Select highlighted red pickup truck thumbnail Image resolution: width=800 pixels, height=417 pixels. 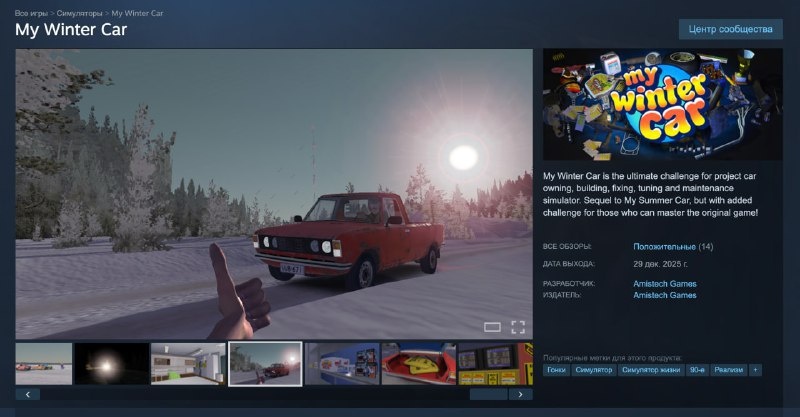point(265,364)
